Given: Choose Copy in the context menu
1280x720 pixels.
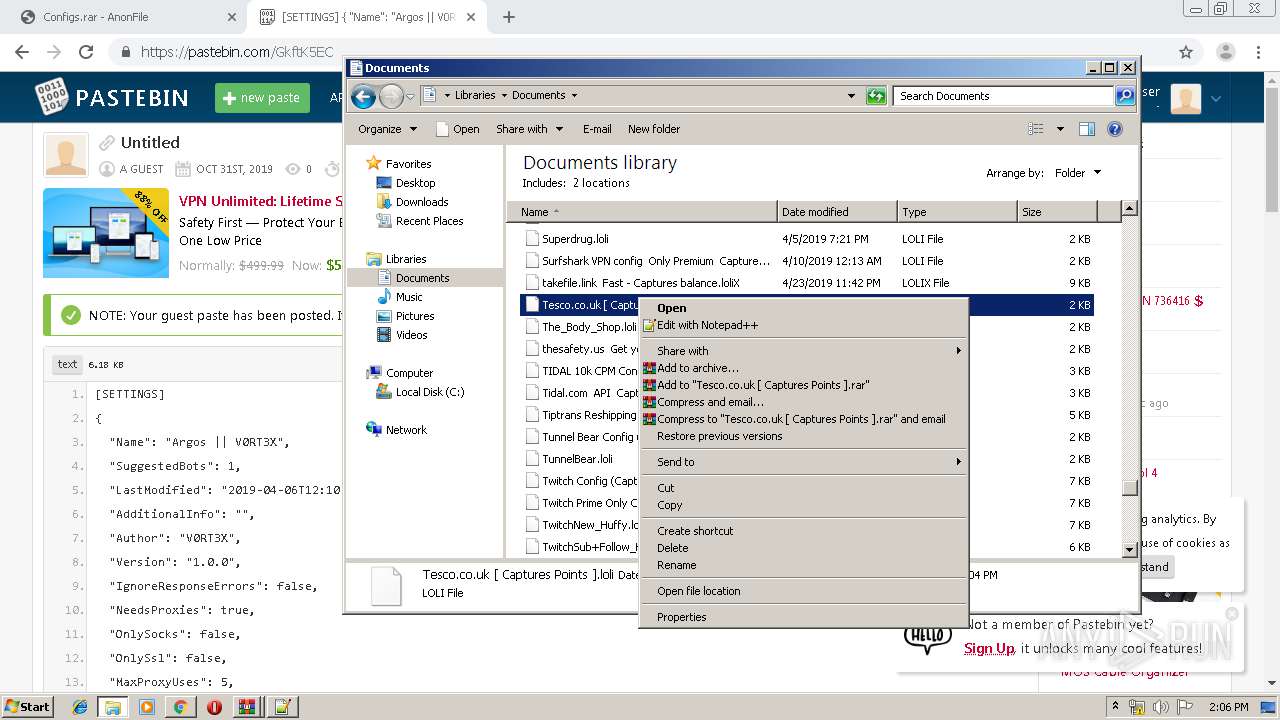Looking at the screenshot, I should (804, 505).
